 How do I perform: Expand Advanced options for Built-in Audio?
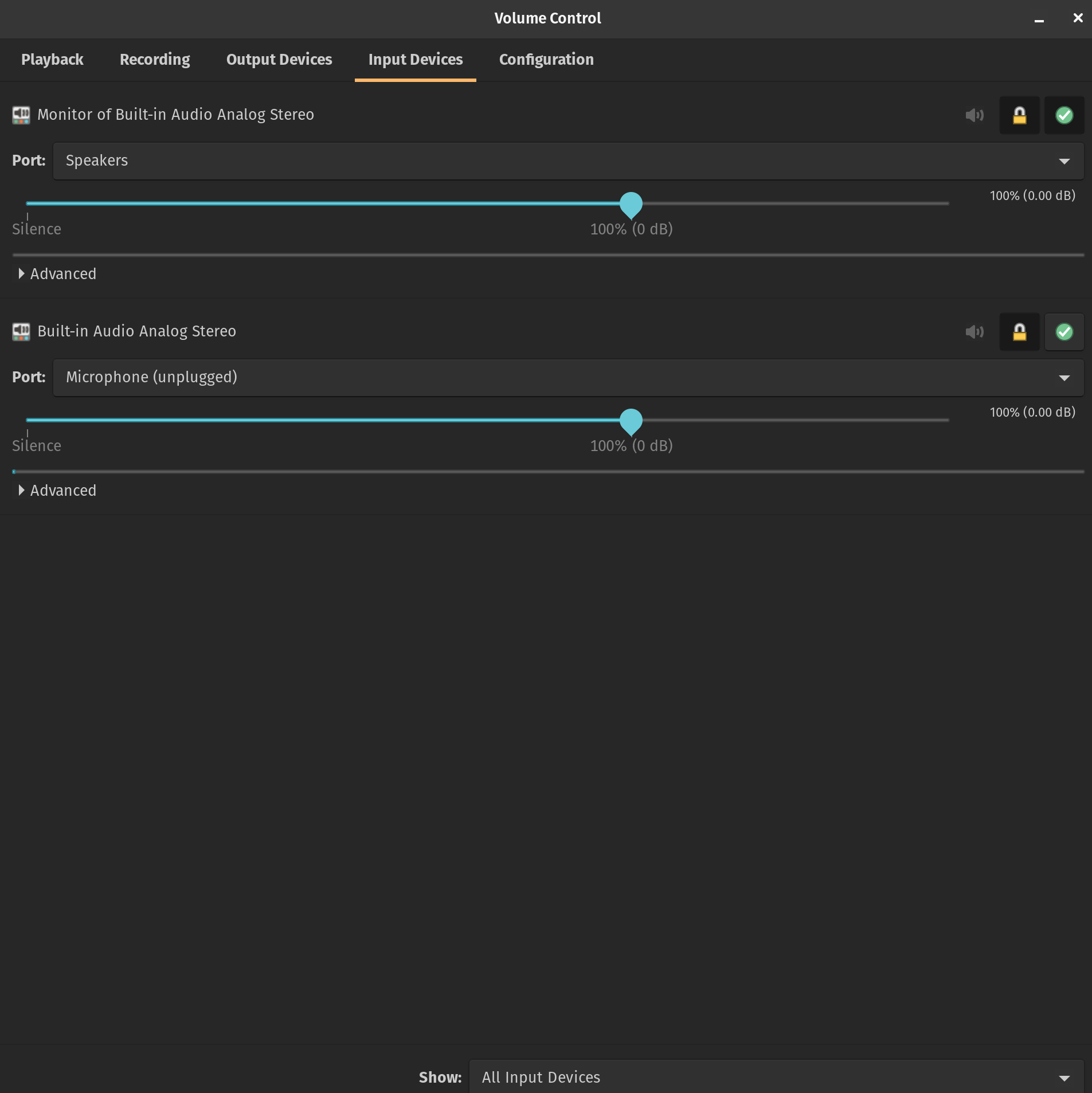pyautogui.click(x=56, y=490)
